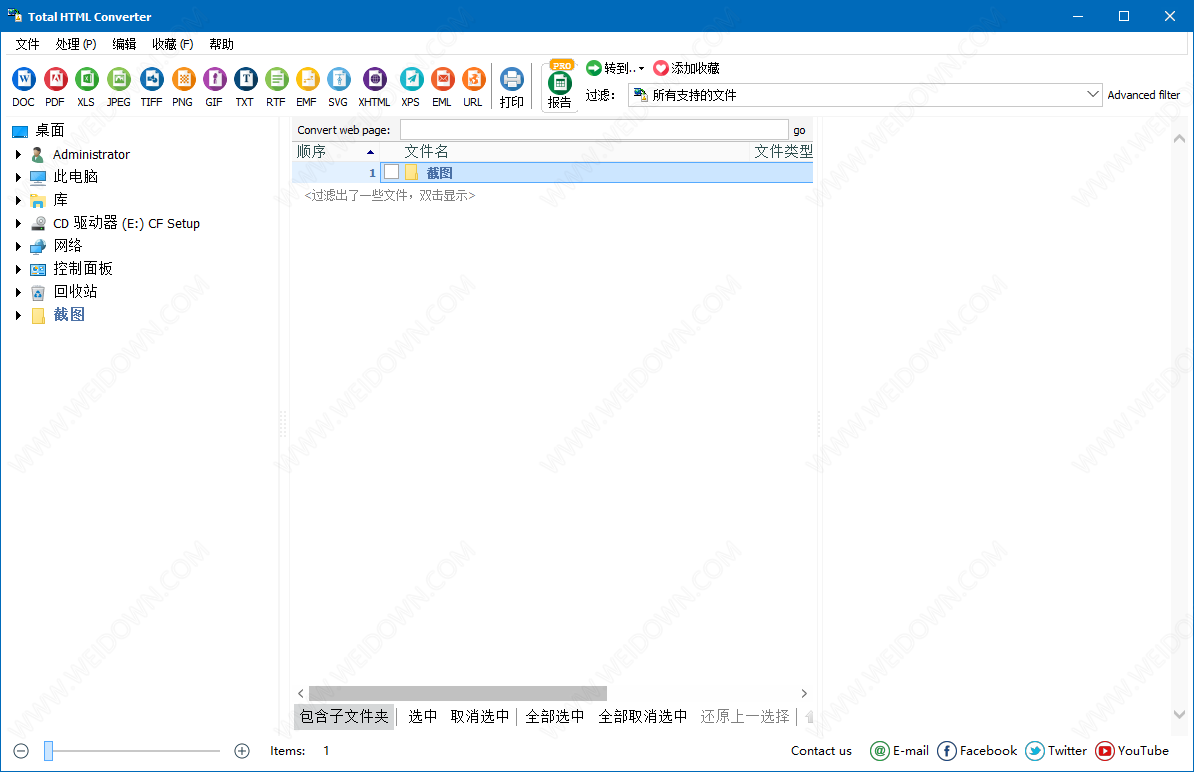Choose the XLS export icon
Image resolution: width=1194 pixels, height=772 pixels.
tap(86, 80)
